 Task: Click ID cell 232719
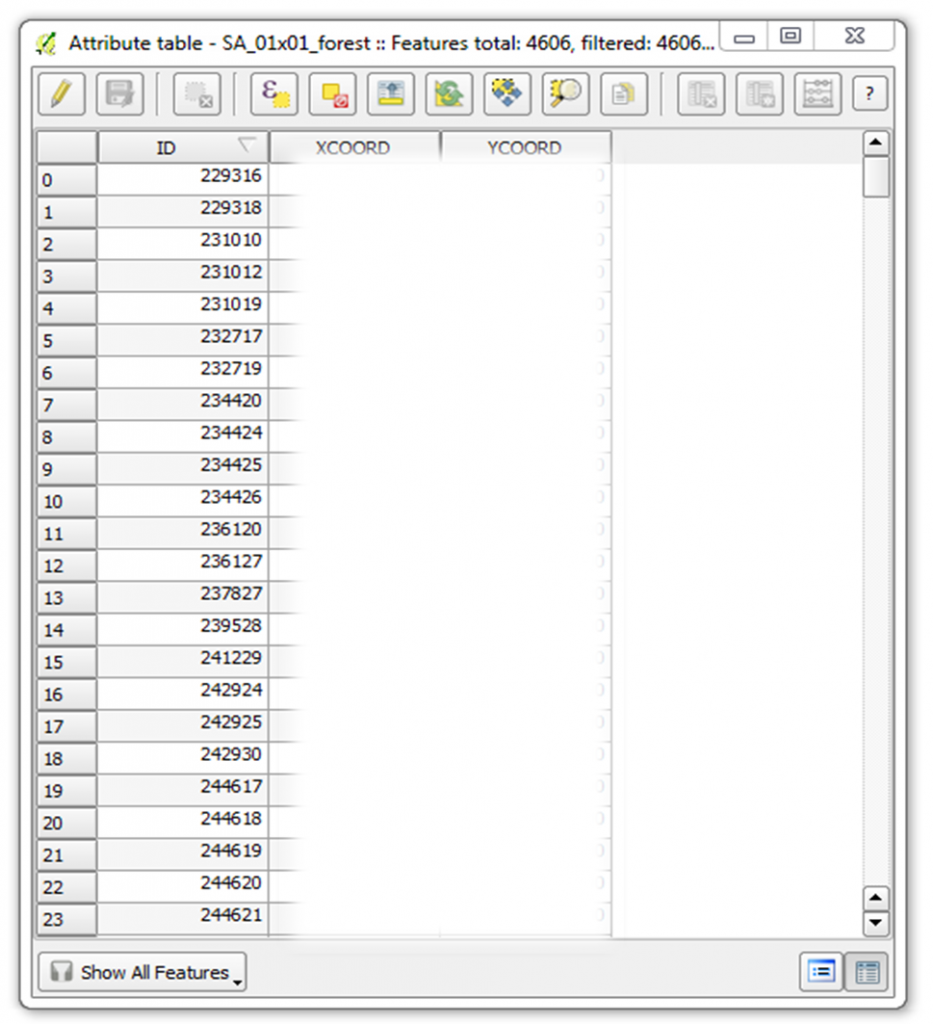[183, 372]
